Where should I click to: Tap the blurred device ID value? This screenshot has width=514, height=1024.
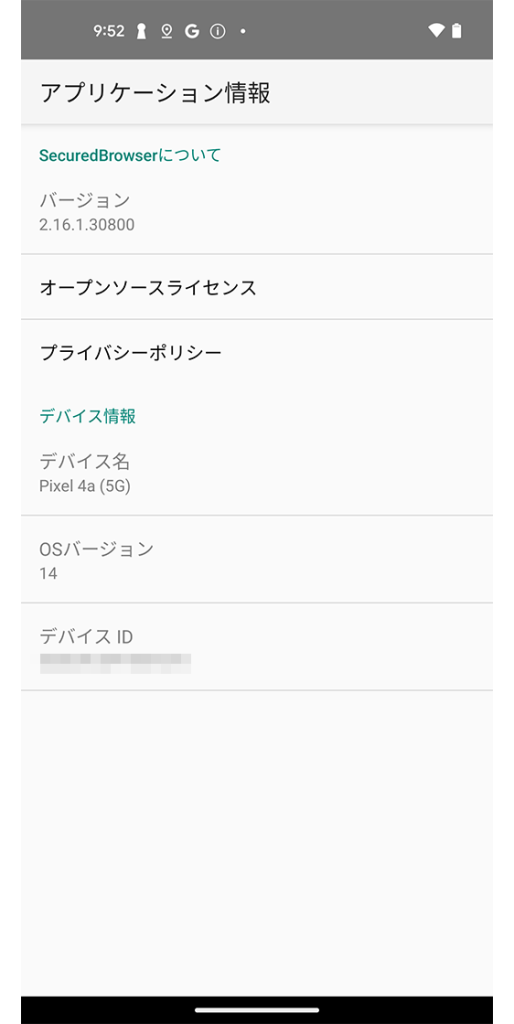pos(115,662)
